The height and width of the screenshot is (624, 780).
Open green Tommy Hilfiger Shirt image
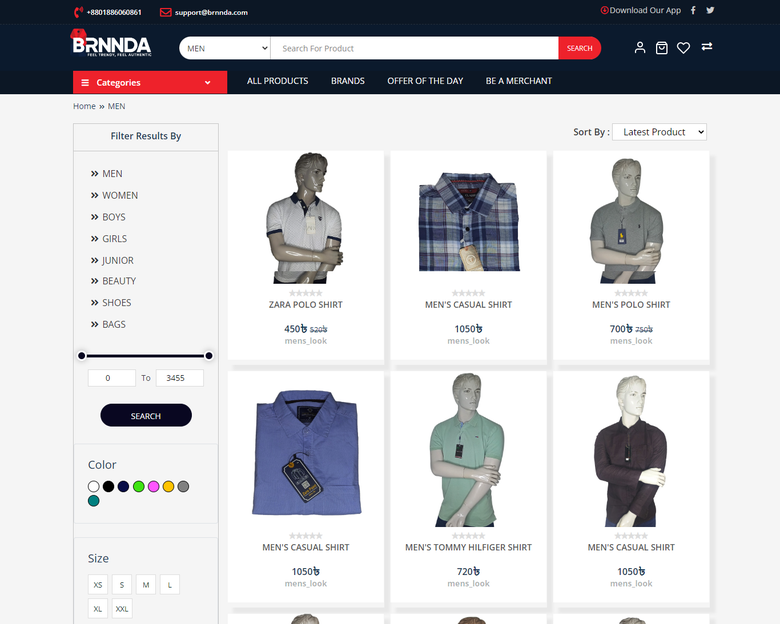(x=468, y=450)
